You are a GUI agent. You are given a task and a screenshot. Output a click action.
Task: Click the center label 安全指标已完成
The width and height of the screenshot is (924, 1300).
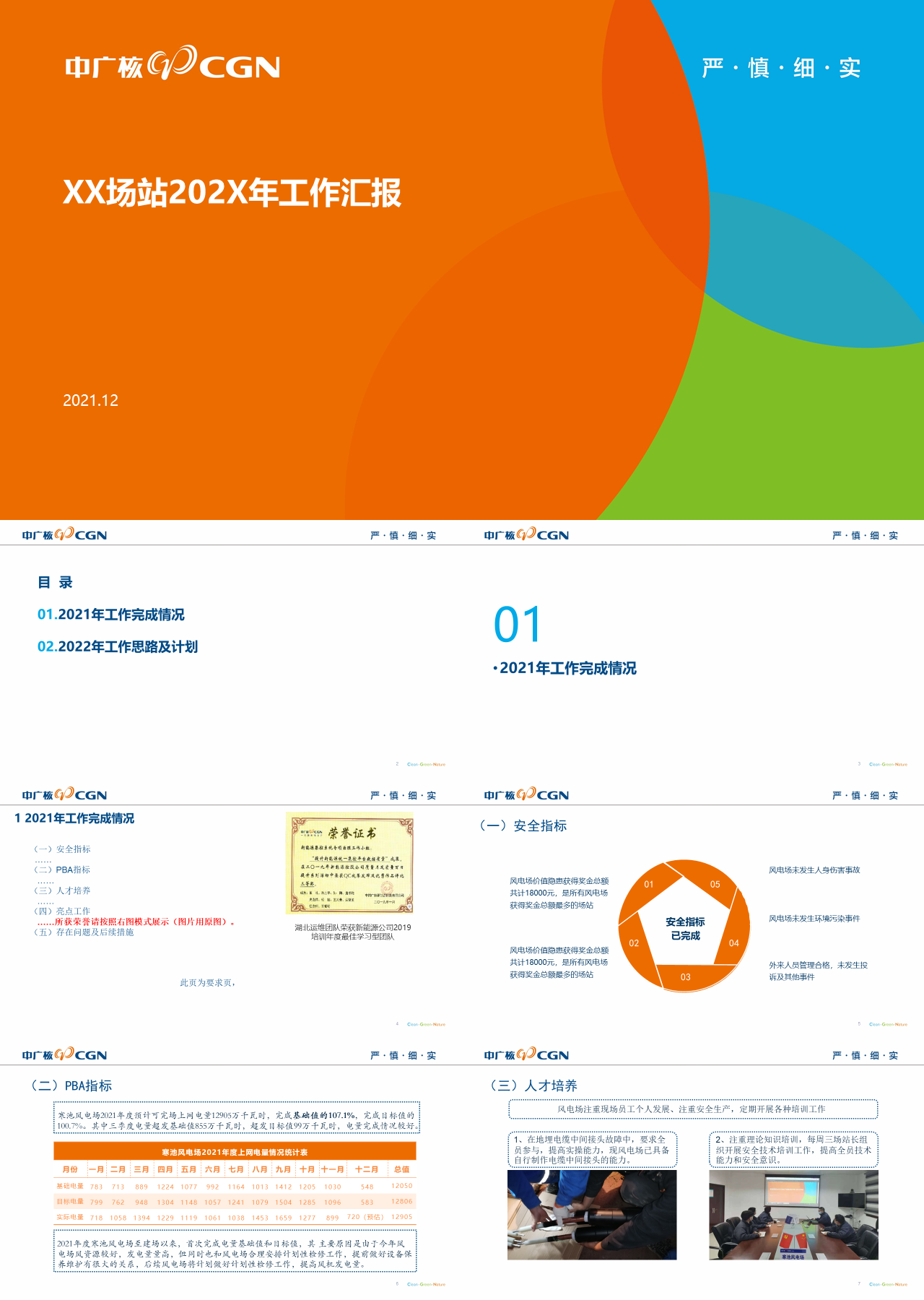click(685, 929)
